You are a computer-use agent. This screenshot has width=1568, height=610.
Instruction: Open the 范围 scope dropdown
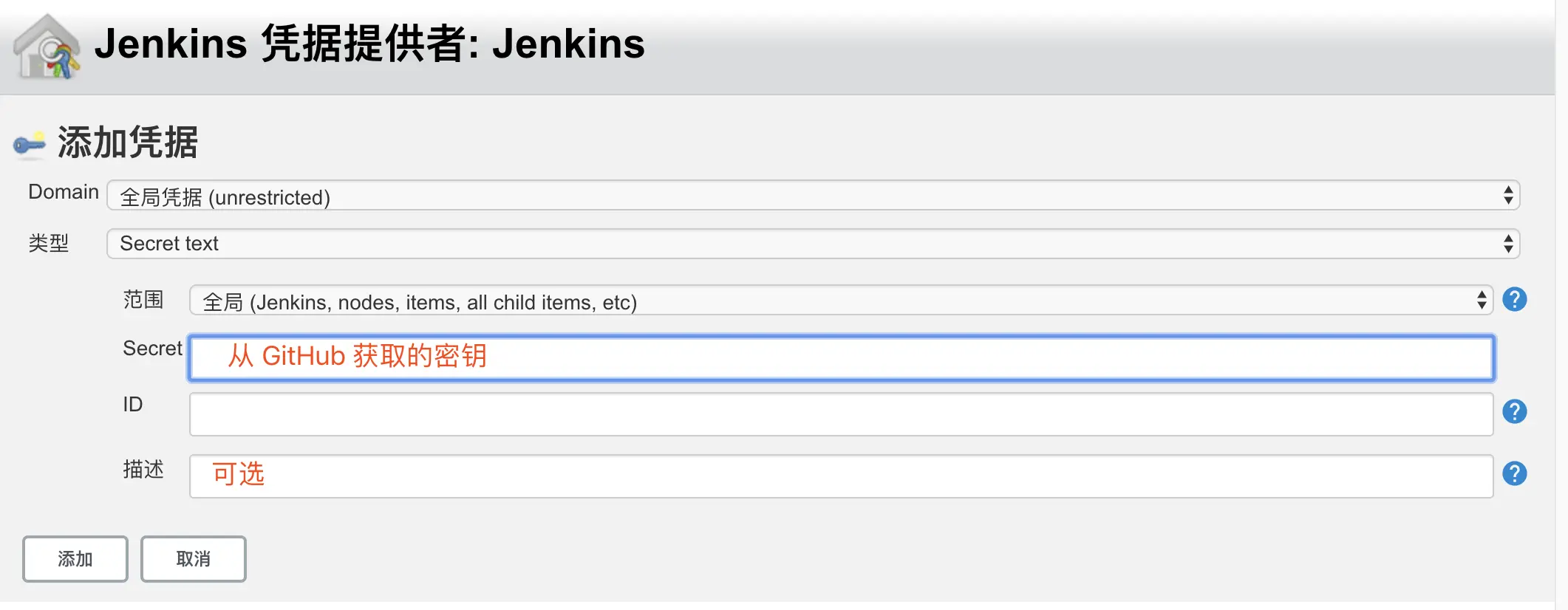(x=841, y=301)
